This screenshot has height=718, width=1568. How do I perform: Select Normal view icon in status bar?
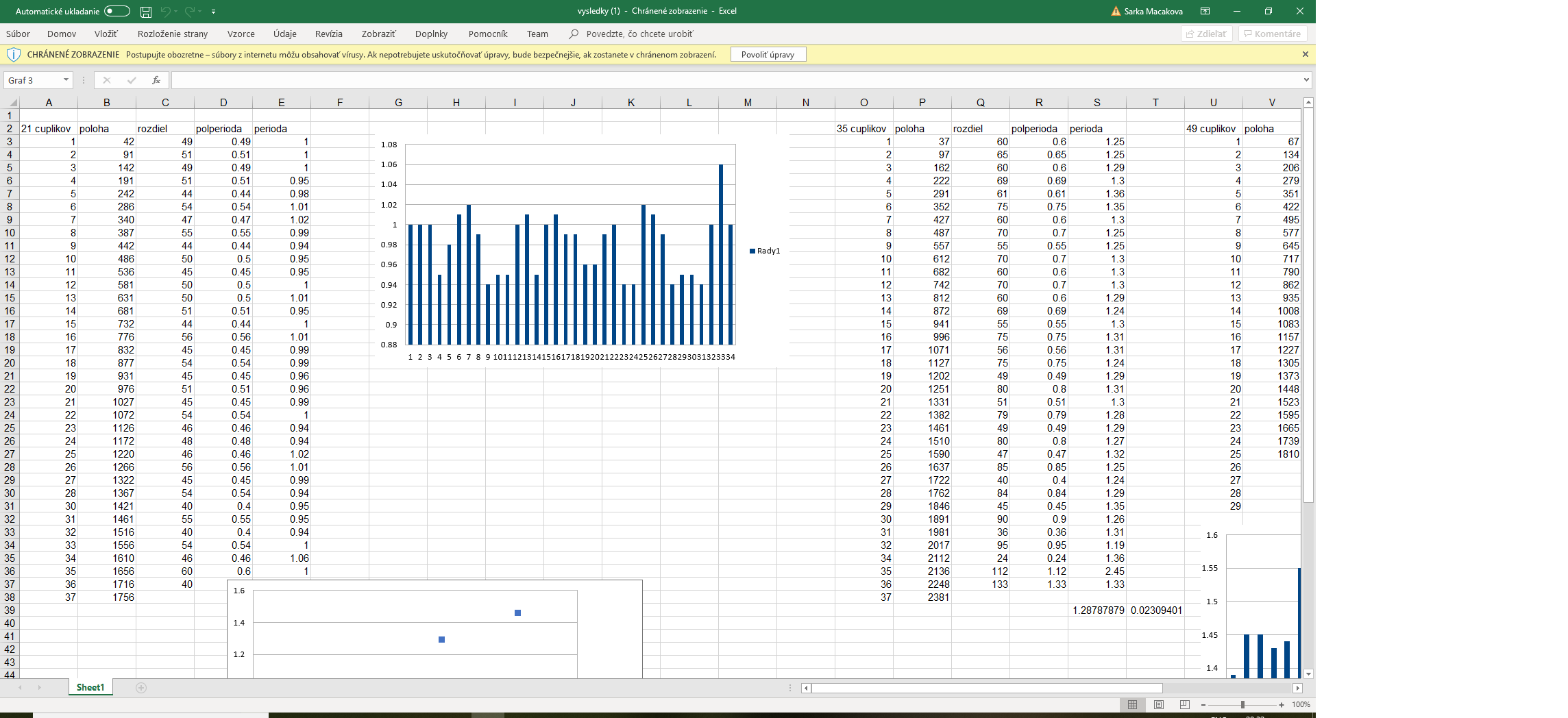[x=1132, y=704]
